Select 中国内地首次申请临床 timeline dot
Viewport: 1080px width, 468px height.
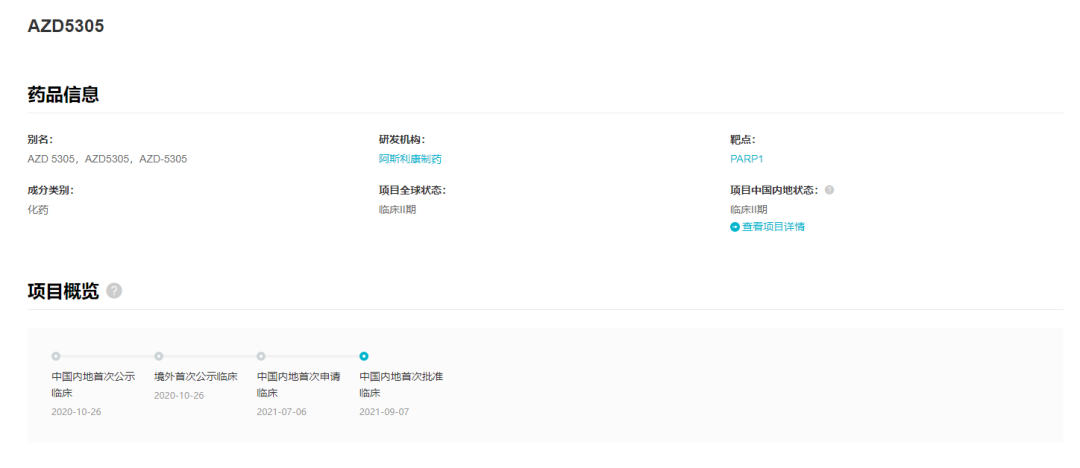pos(261,356)
